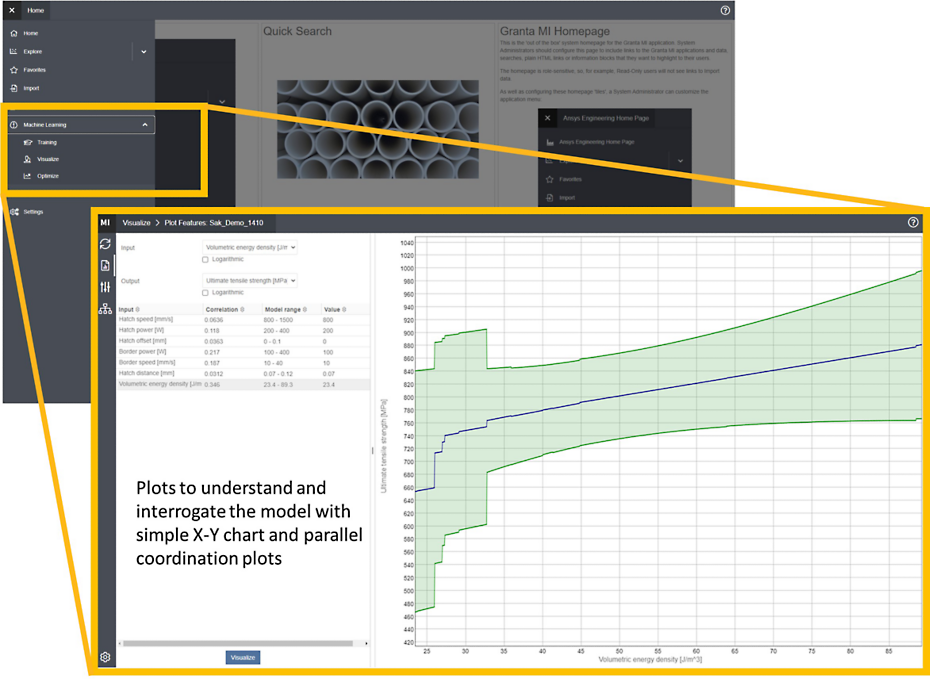This screenshot has height=679, width=930.
Task: Click the panel splitter handle beside chart
Action: pos(372,451)
